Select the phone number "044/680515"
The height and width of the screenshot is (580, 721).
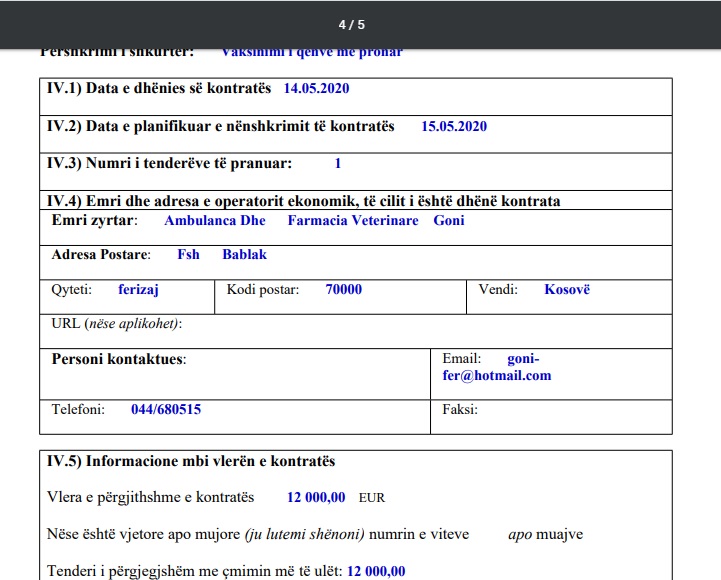(166, 409)
